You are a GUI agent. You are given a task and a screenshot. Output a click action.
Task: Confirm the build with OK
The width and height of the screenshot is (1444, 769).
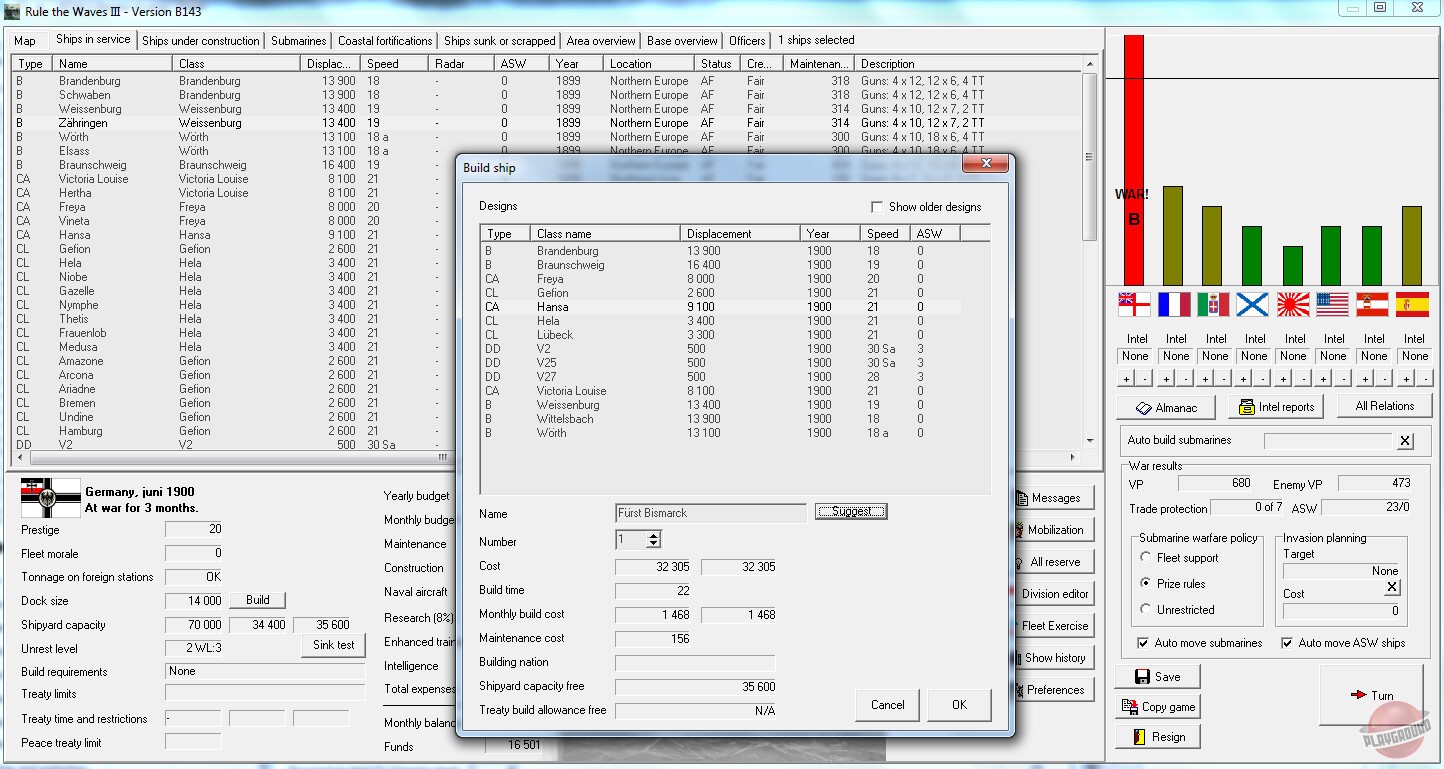(959, 705)
